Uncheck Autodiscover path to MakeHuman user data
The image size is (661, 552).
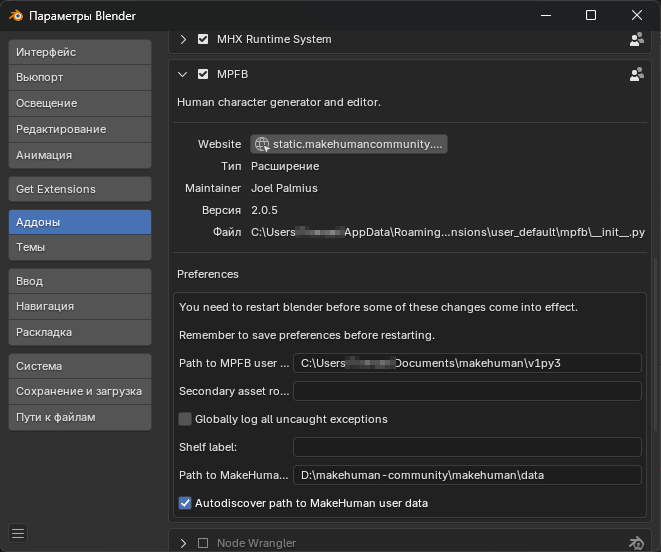pos(185,503)
